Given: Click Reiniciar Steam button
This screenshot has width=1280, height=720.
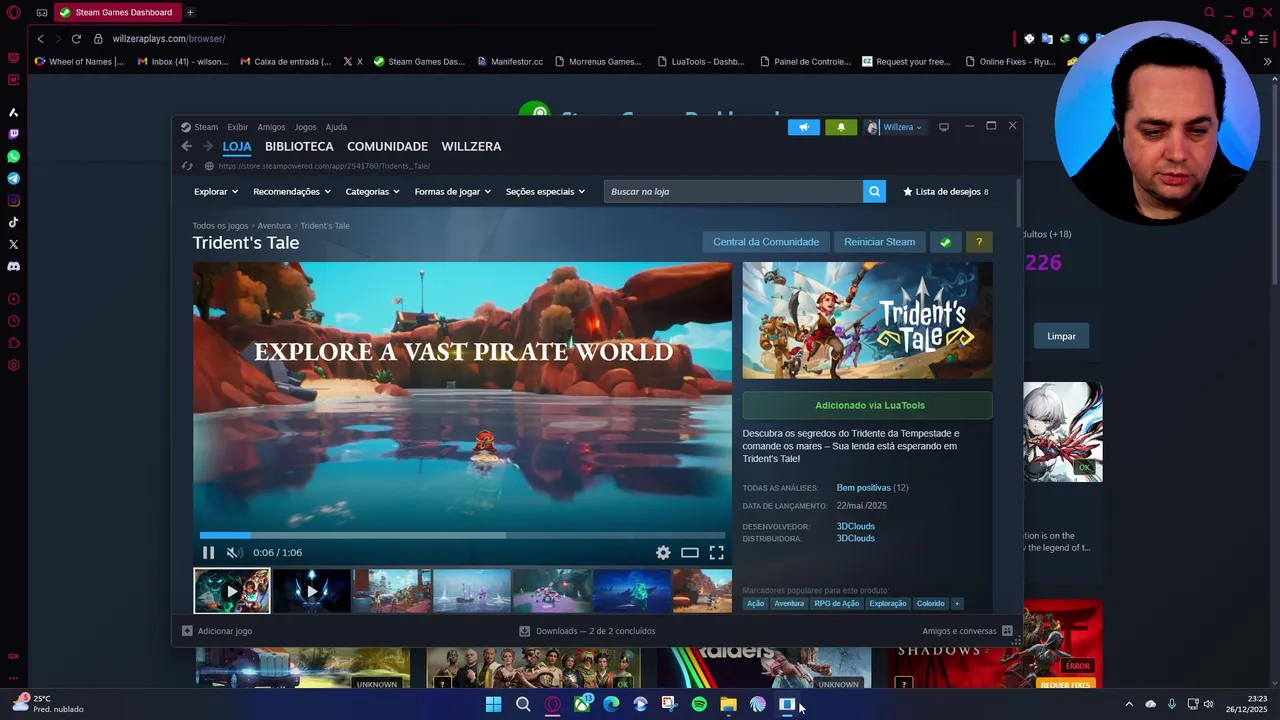Looking at the screenshot, I should [879, 242].
